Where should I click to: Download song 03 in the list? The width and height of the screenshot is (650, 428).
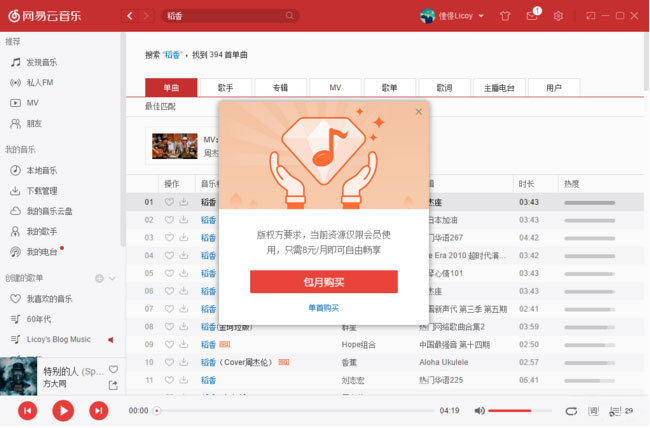pyautogui.click(x=184, y=238)
